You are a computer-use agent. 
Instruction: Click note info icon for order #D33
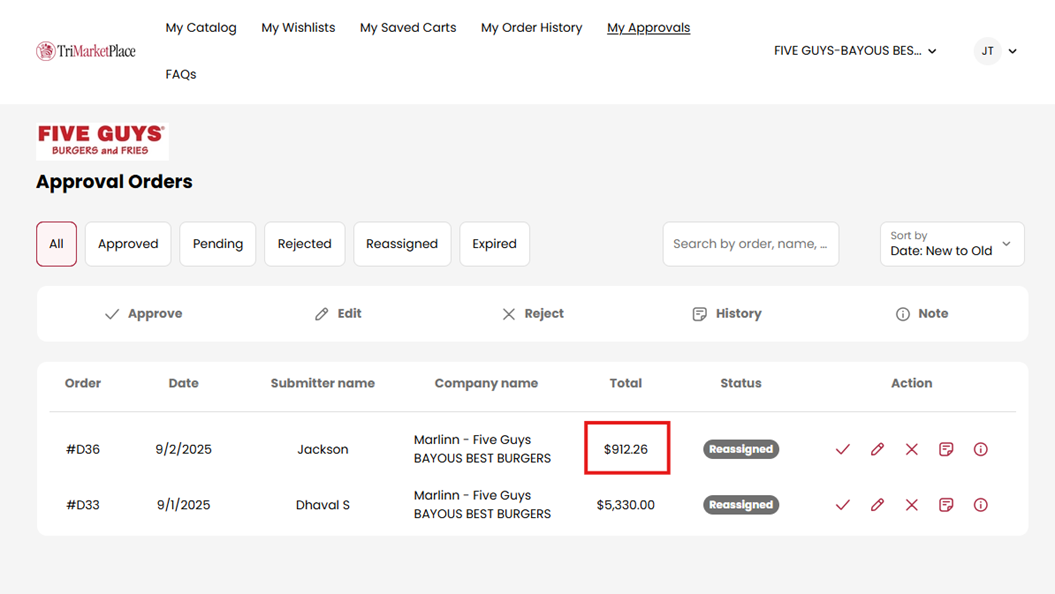point(980,505)
